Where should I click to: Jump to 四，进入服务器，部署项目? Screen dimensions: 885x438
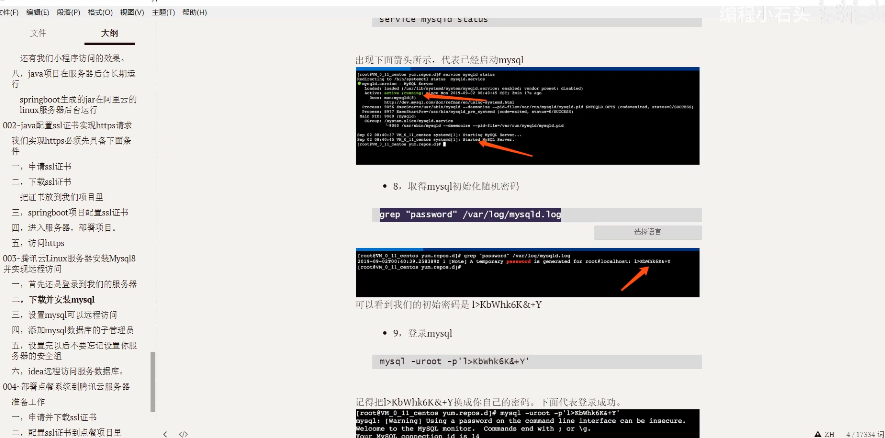[64, 228]
